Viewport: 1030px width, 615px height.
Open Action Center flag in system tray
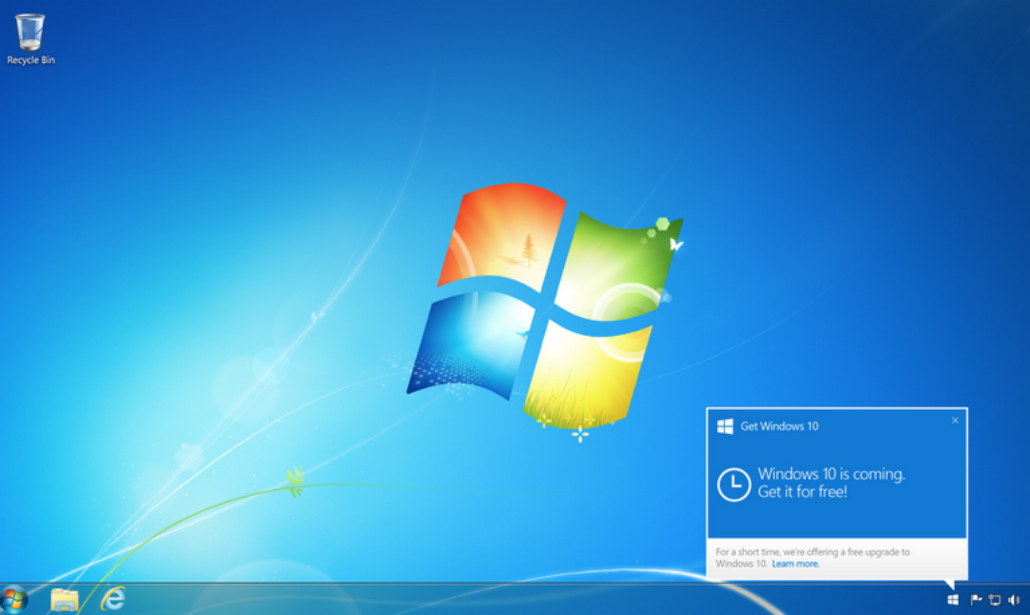click(976, 600)
